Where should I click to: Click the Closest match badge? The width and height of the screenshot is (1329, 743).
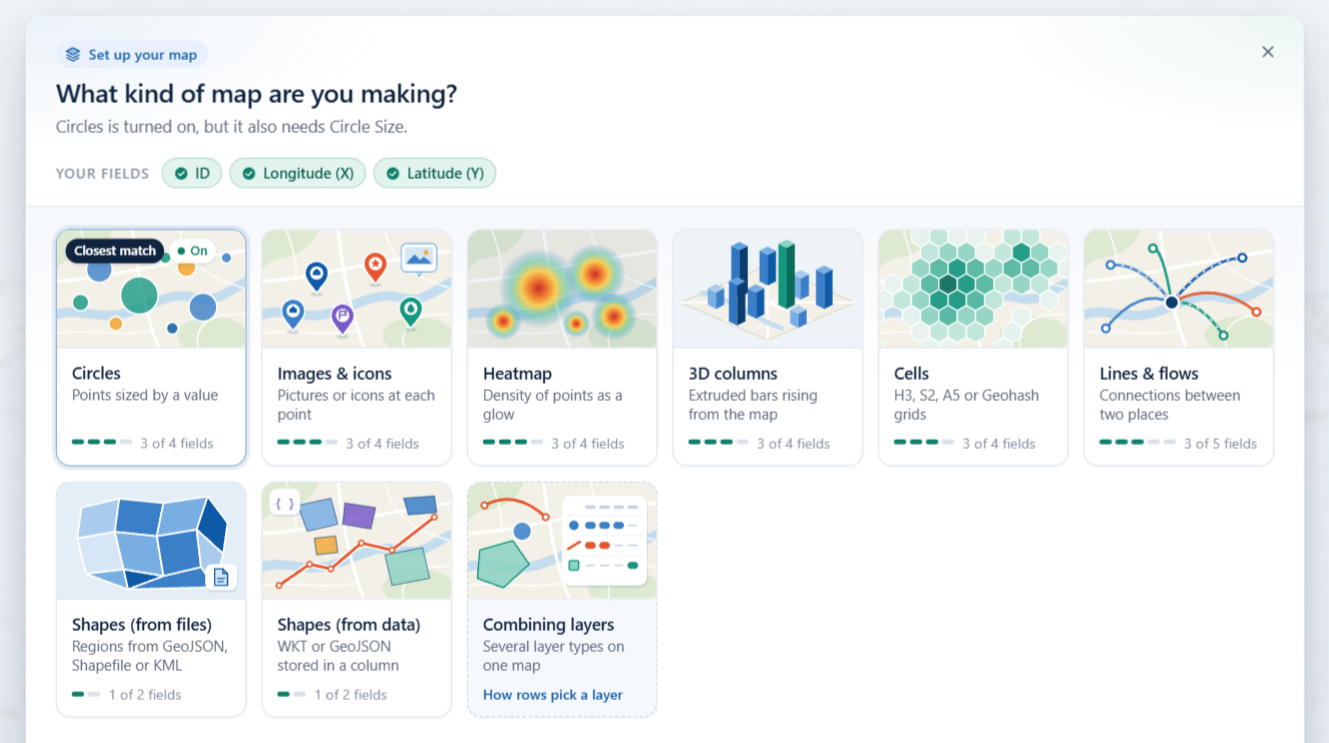tap(115, 251)
